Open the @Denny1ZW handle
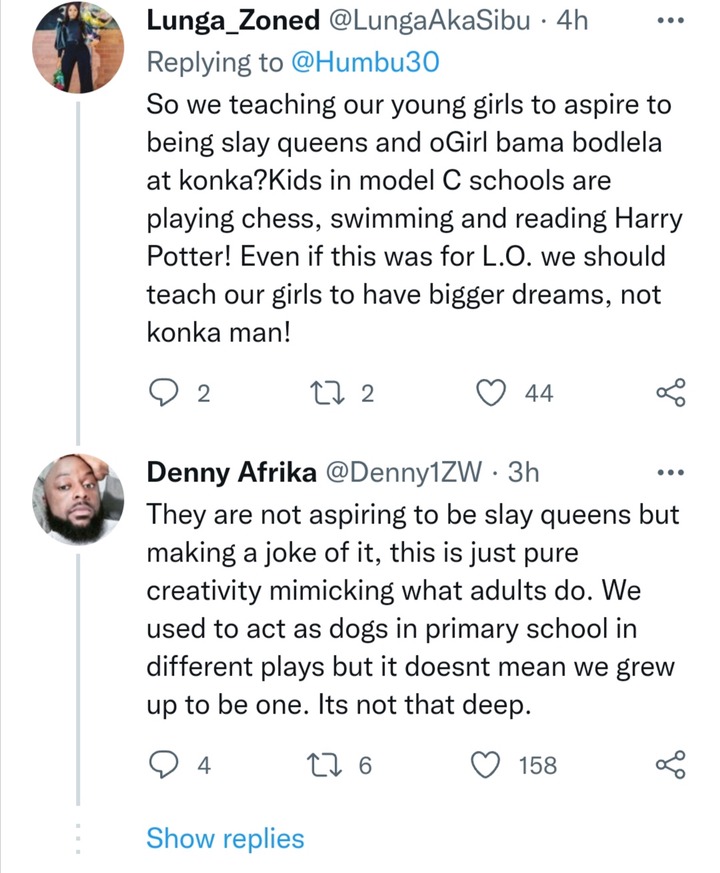Image resolution: width=720 pixels, height=873 pixels. point(403,473)
